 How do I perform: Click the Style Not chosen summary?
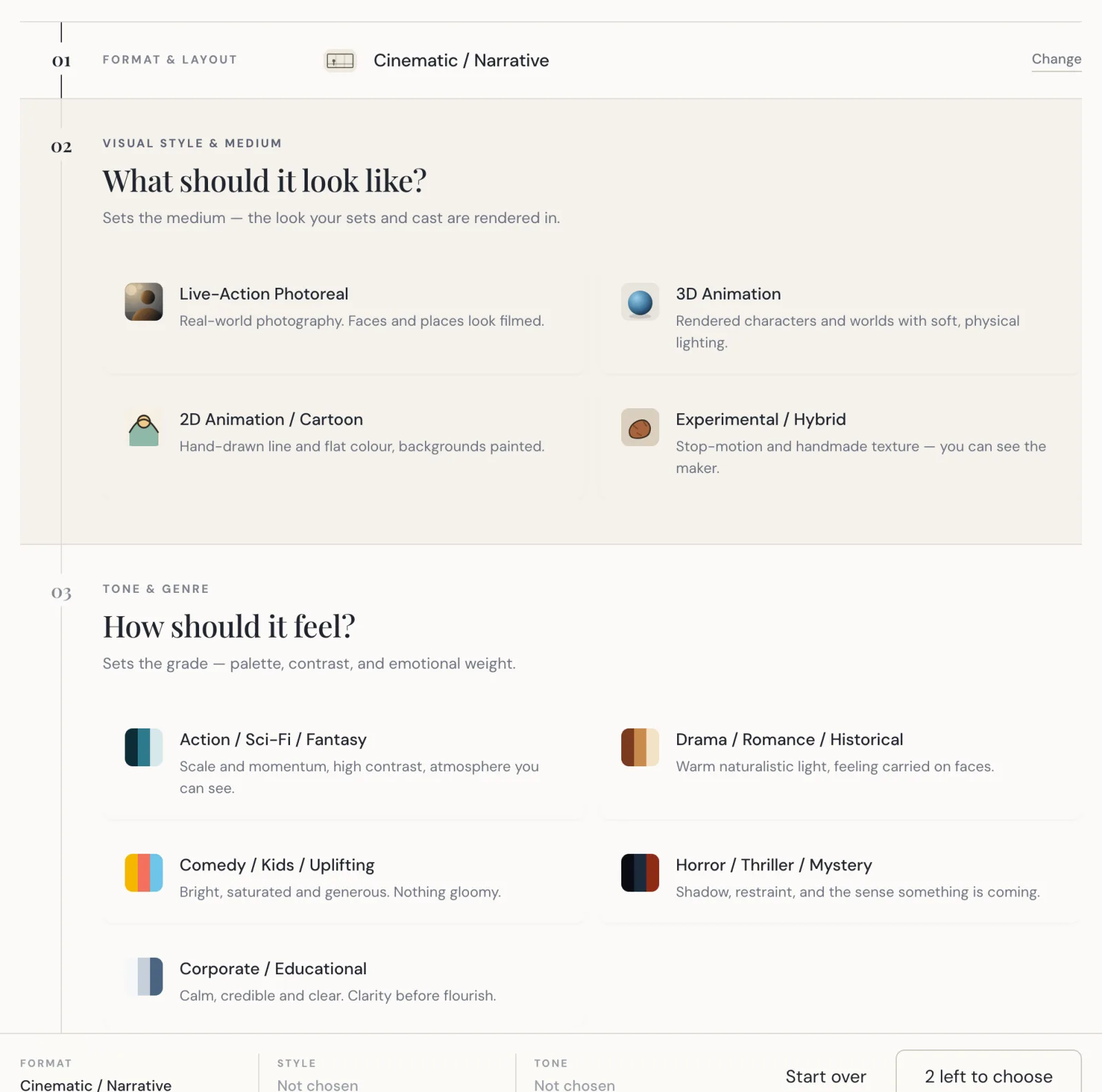pos(318,1075)
